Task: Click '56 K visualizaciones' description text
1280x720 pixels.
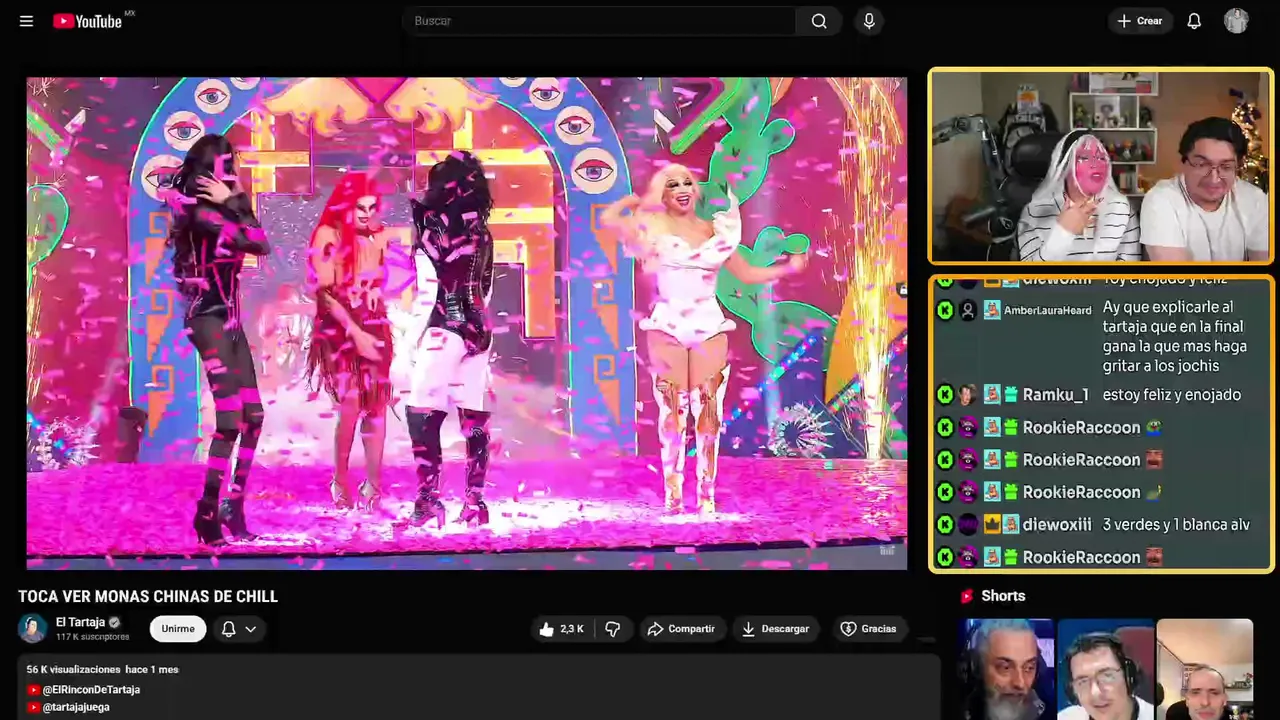Action: [74, 669]
